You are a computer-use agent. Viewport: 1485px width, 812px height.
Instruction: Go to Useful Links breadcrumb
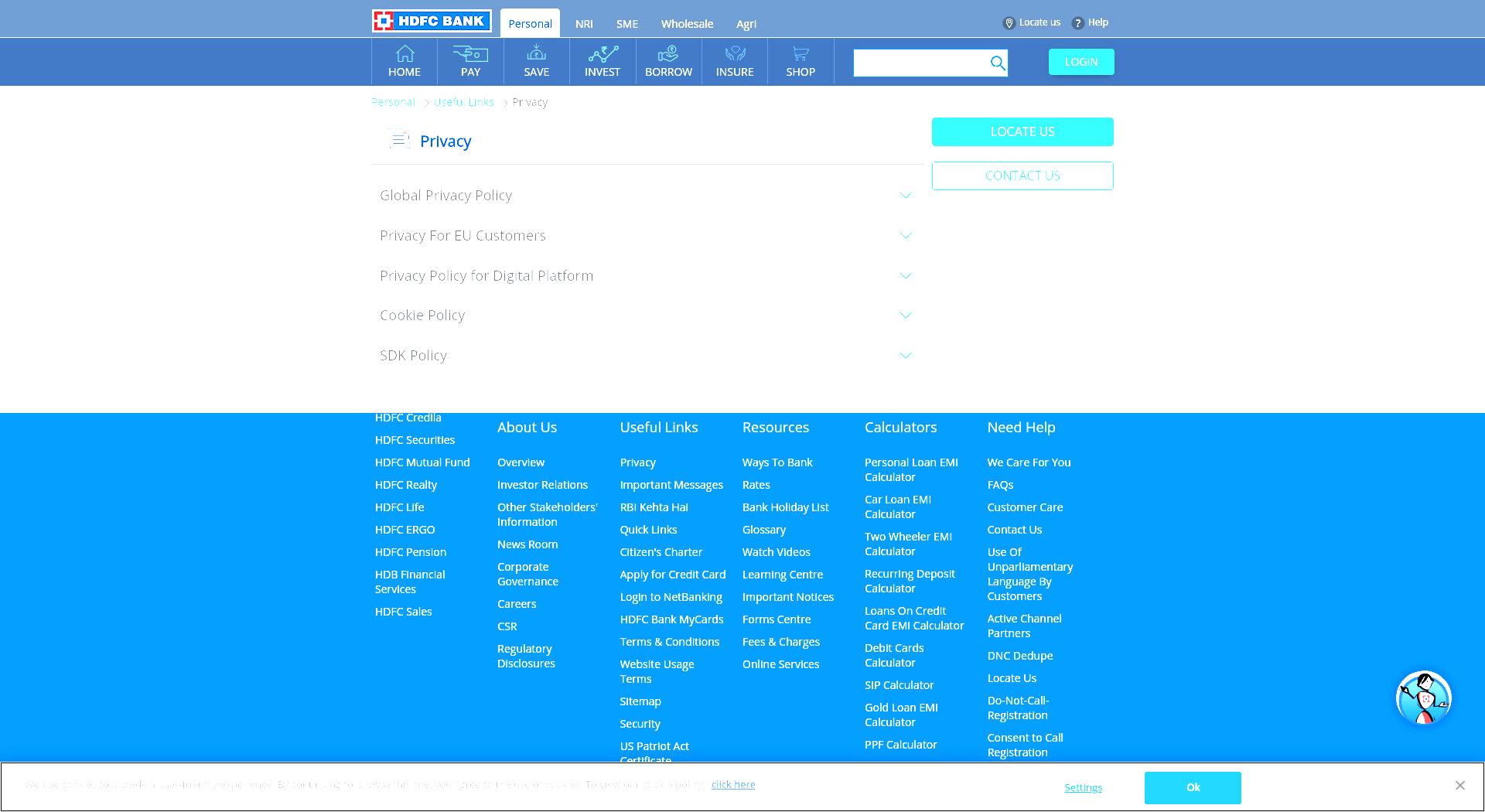[463, 102]
